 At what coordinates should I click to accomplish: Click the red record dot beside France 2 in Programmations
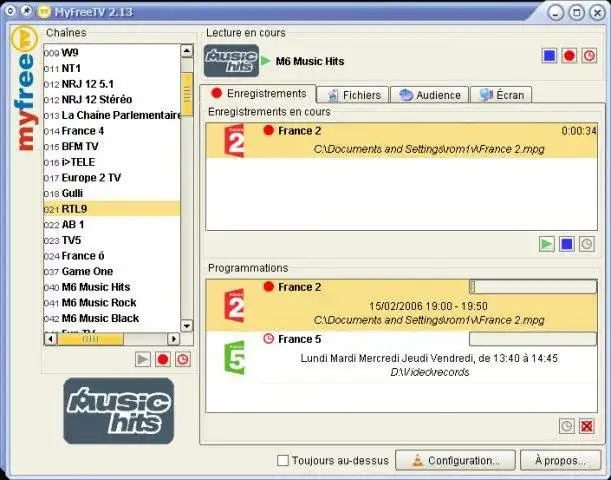click(x=268, y=287)
